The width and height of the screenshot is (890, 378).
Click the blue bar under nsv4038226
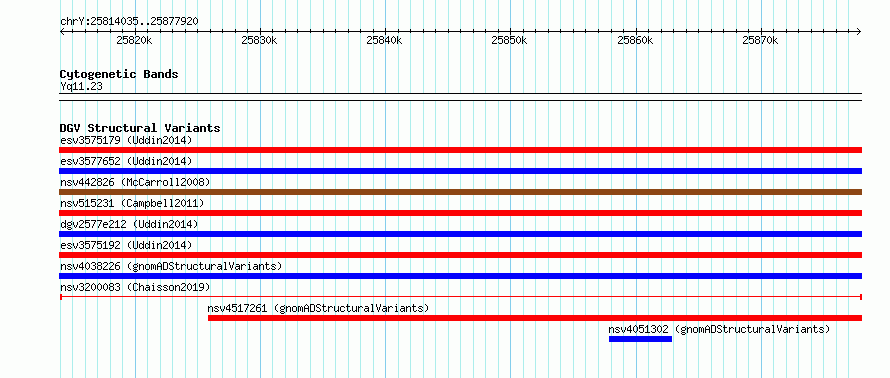461,276
